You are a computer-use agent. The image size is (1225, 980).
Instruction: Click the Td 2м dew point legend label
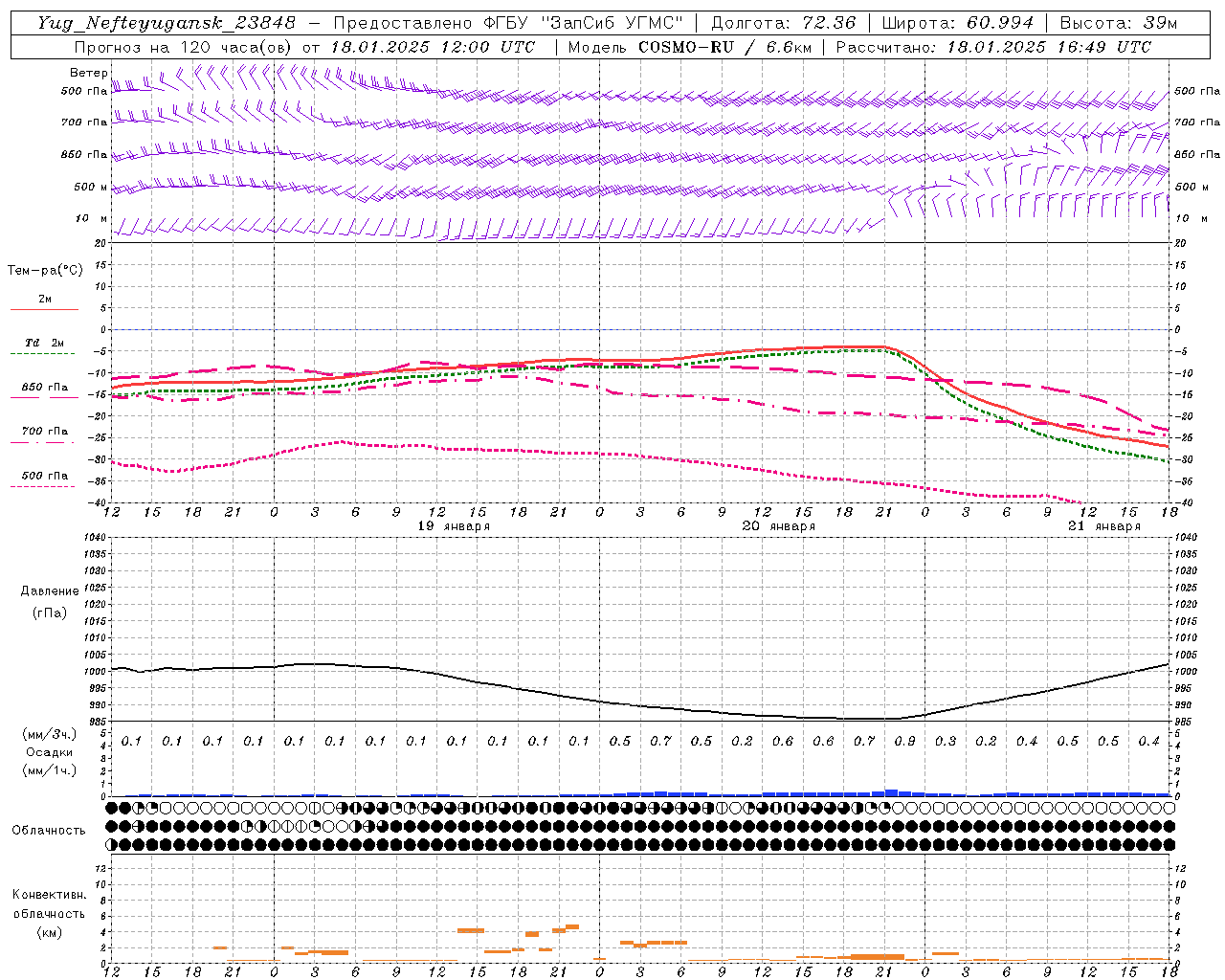point(44,343)
